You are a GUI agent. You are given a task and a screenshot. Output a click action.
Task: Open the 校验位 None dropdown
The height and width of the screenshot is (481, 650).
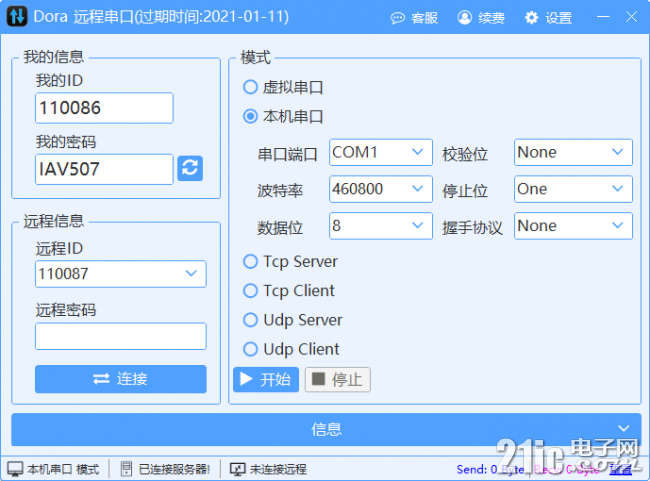[x=573, y=152]
